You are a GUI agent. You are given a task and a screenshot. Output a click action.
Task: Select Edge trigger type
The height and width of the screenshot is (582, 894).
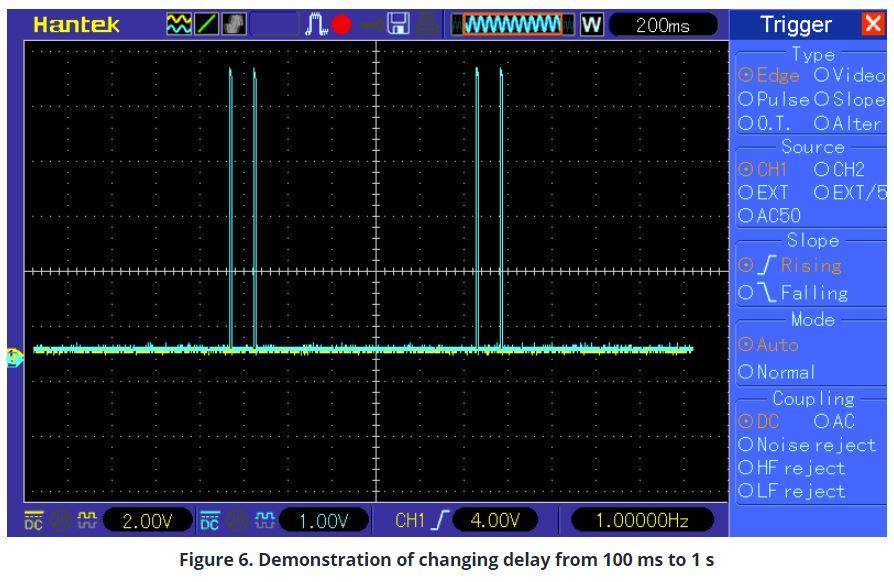tap(769, 75)
